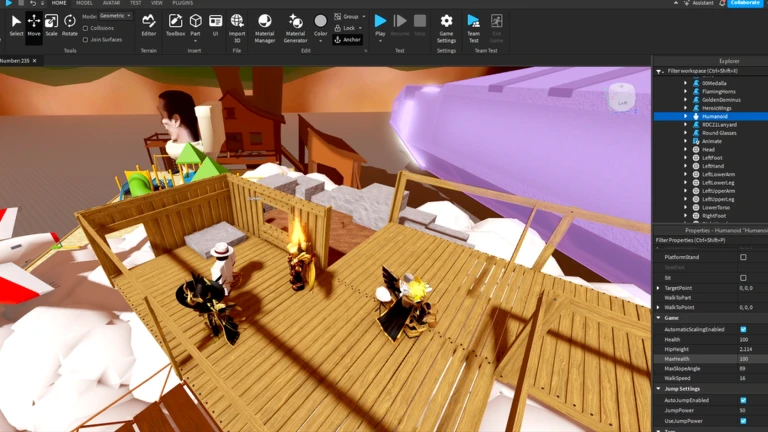Image resolution: width=768 pixels, height=432 pixels.
Task: Open the Material Manager
Action: [264, 28]
